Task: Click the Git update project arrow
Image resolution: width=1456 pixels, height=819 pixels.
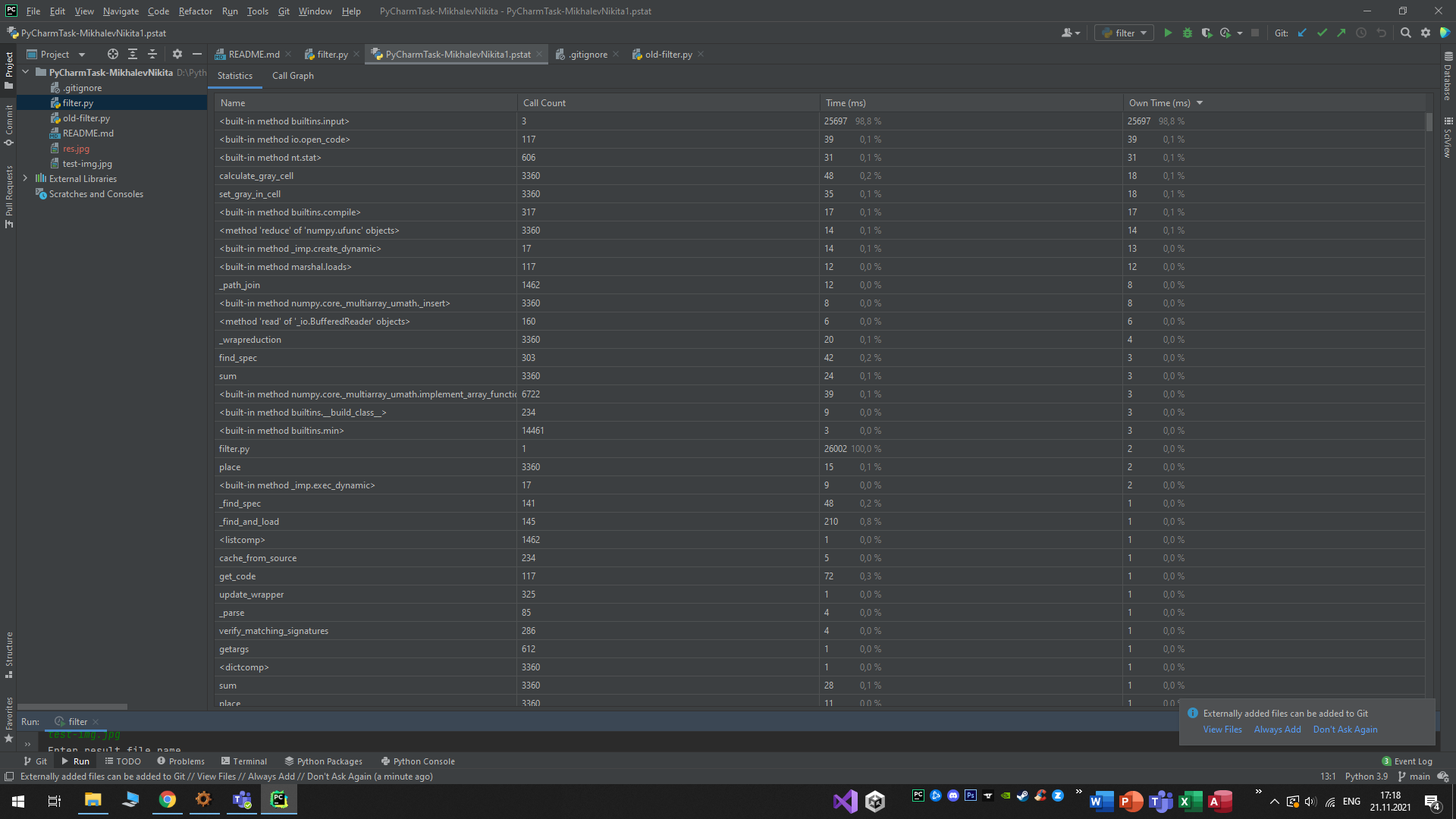Action: (x=1302, y=33)
